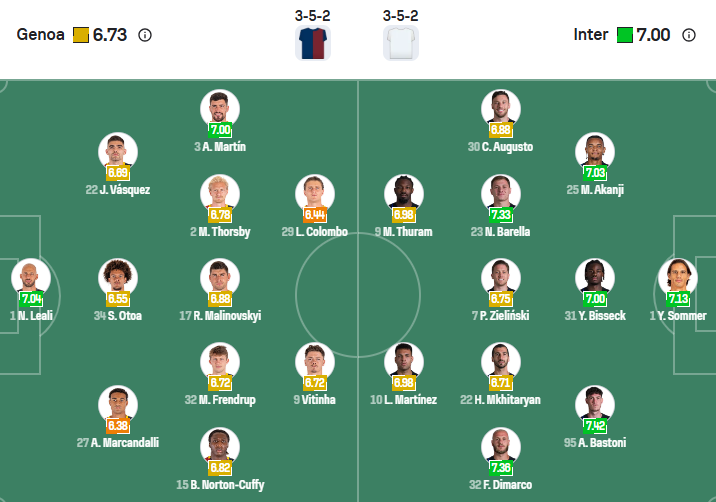Select M. Thuram's player photo
Image resolution: width=716 pixels, height=502 pixels.
(404, 193)
